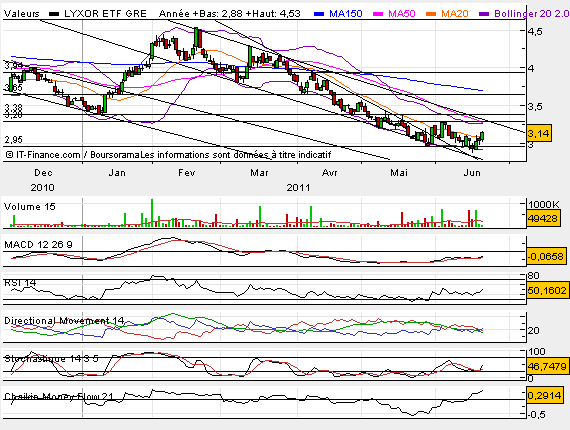Image resolution: width=570 pixels, height=430 pixels.
Task: Click the 'Chaikin Money Flow 21' panel title
Action: [x=59, y=397]
